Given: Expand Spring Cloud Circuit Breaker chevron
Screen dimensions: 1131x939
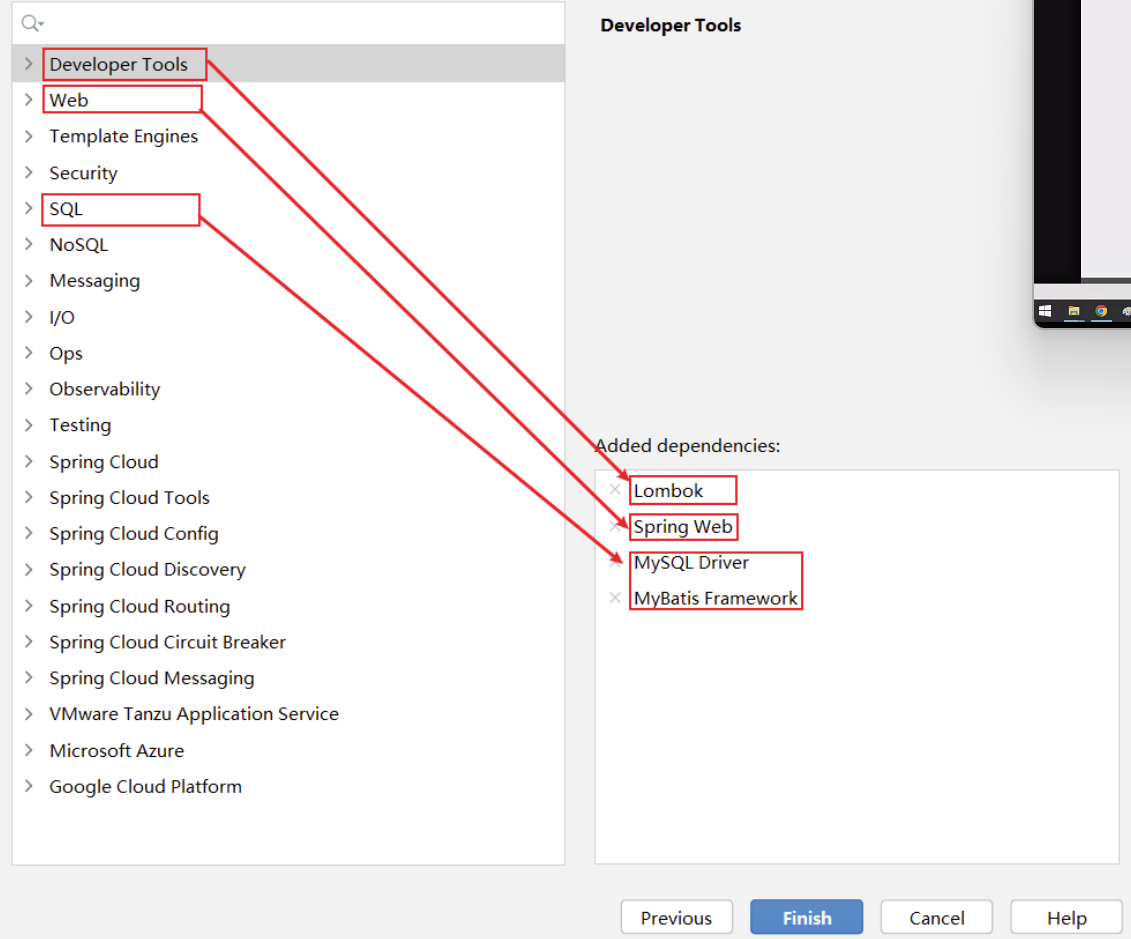Looking at the screenshot, I should (29, 642).
